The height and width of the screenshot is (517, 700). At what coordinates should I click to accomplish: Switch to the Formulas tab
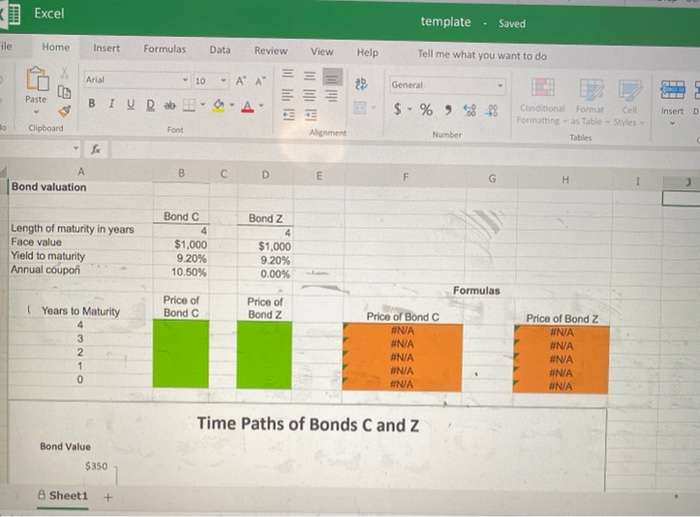tap(164, 49)
